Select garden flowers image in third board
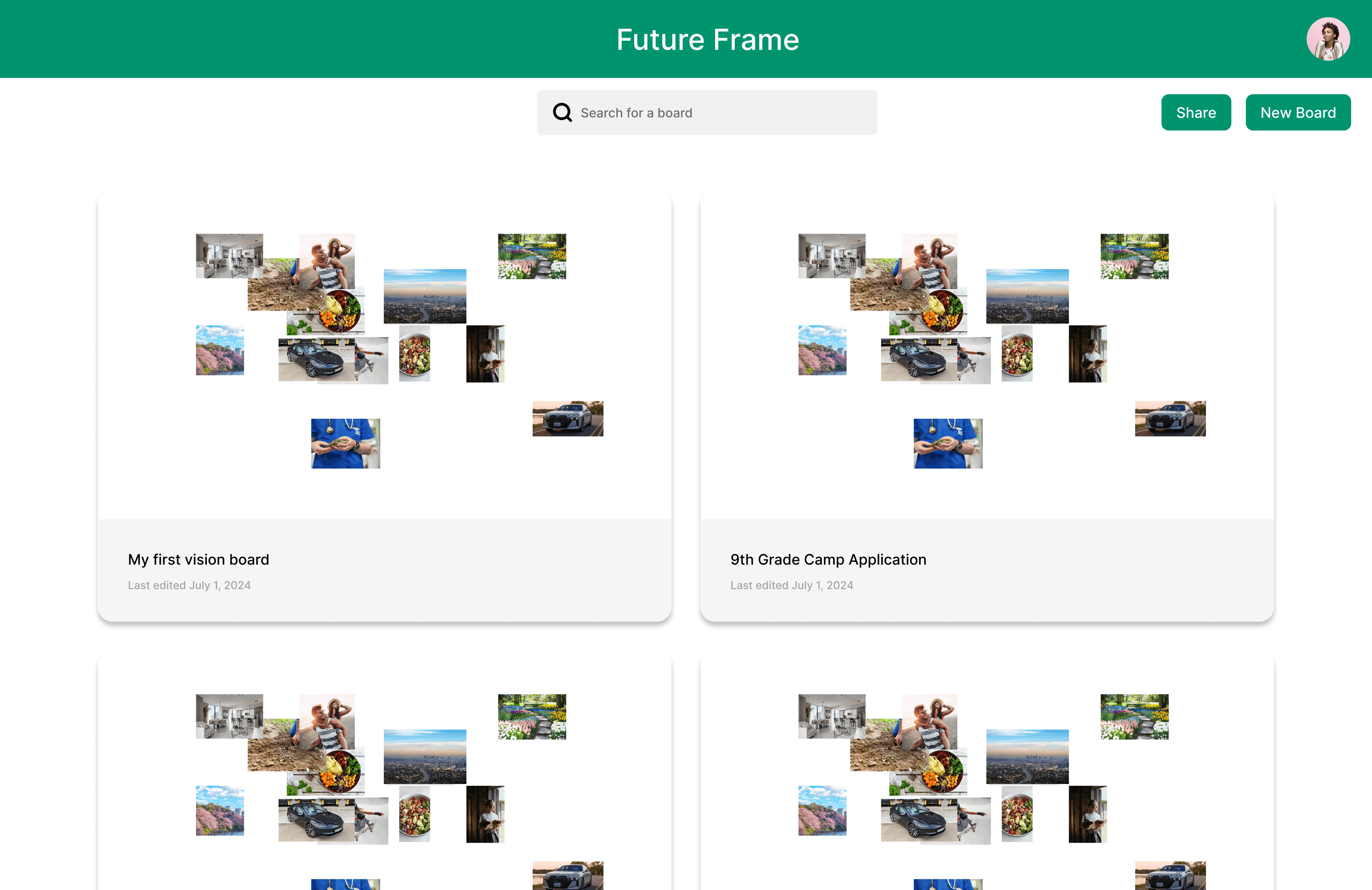Image resolution: width=1372 pixels, height=890 pixels. point(532,717)
